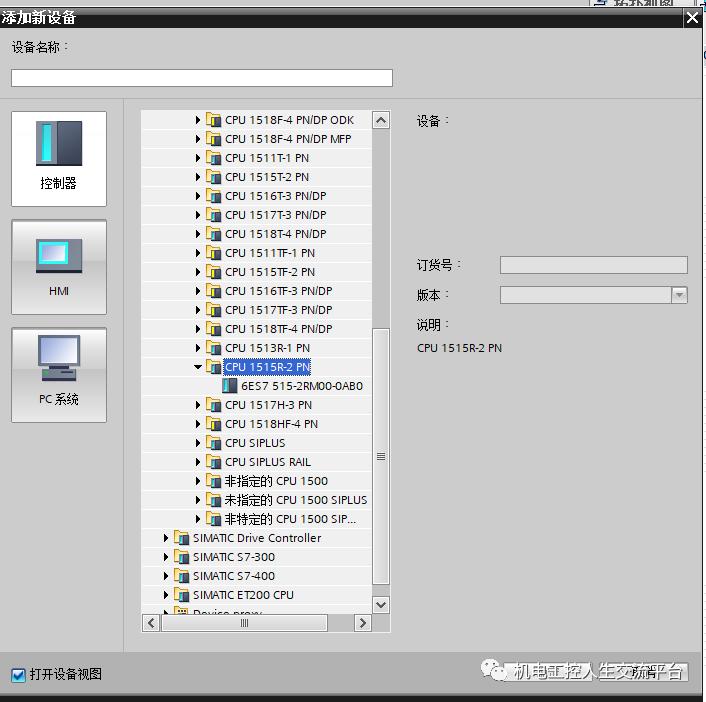Click the CPU SIPLUS folder icon
Viewport: 706px width, 702px height.
coord(213,443)
